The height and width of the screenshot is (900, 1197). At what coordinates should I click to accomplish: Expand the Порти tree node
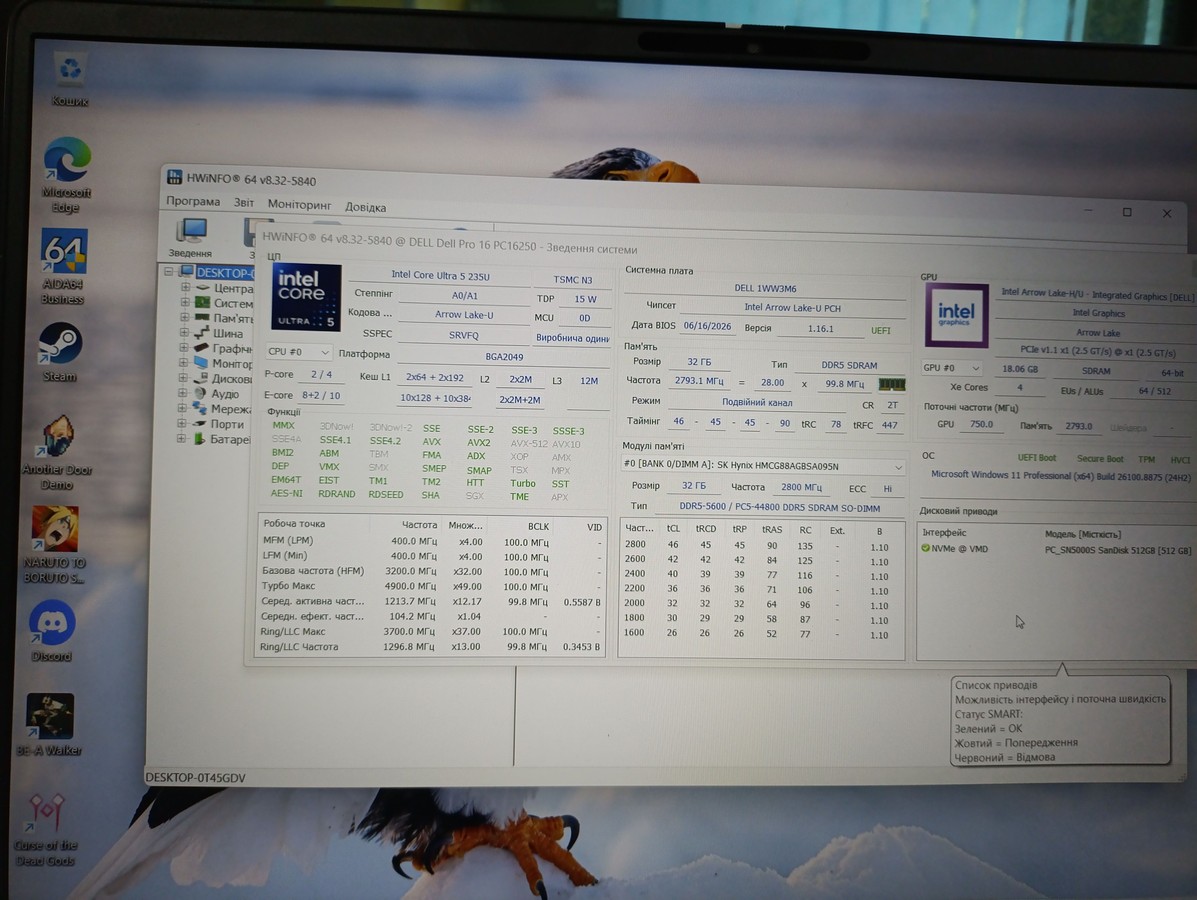point(182,423)
